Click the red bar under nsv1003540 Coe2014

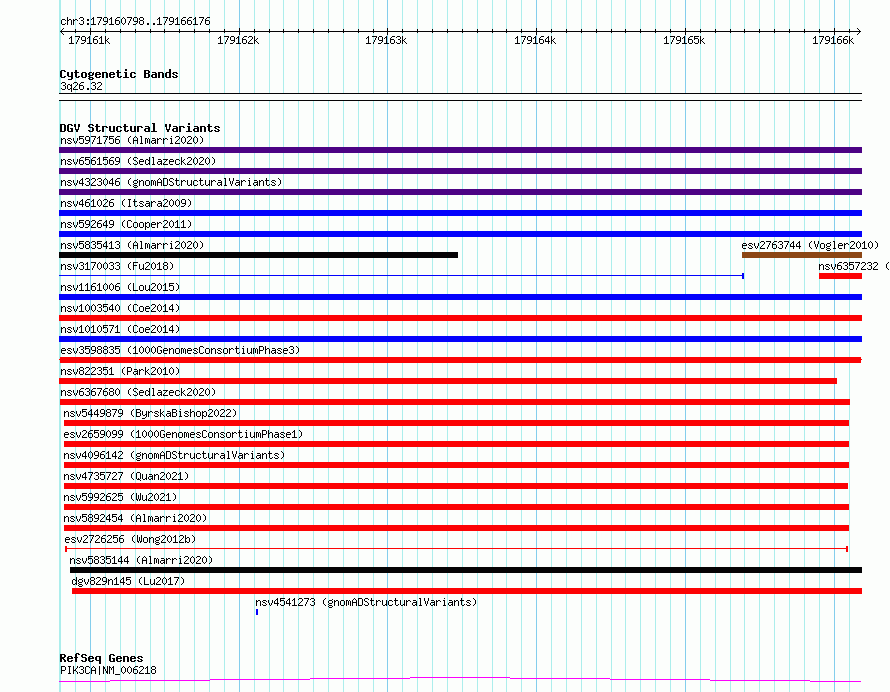tap(460, 318)
